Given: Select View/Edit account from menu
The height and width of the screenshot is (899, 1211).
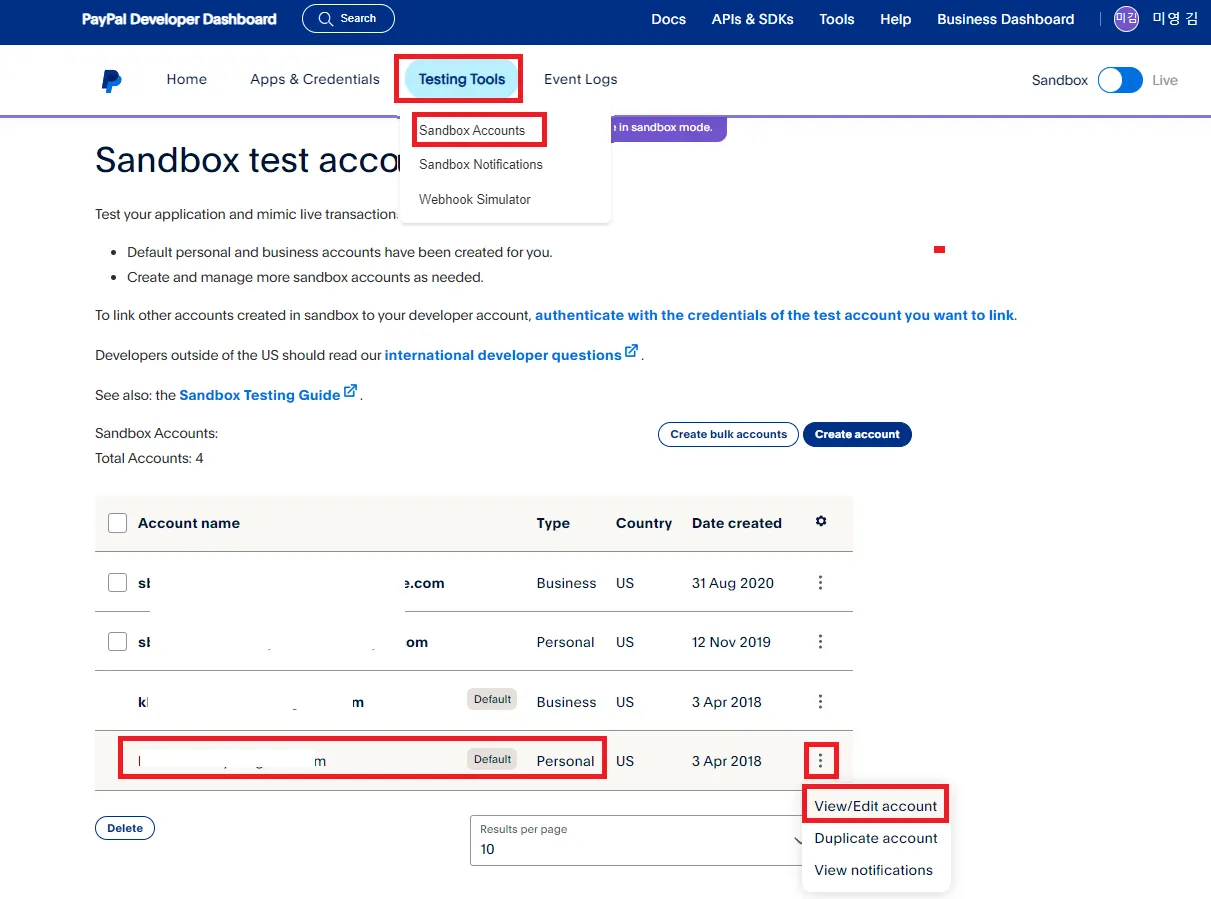Looking at the screenshot, I should click(876, 806).
